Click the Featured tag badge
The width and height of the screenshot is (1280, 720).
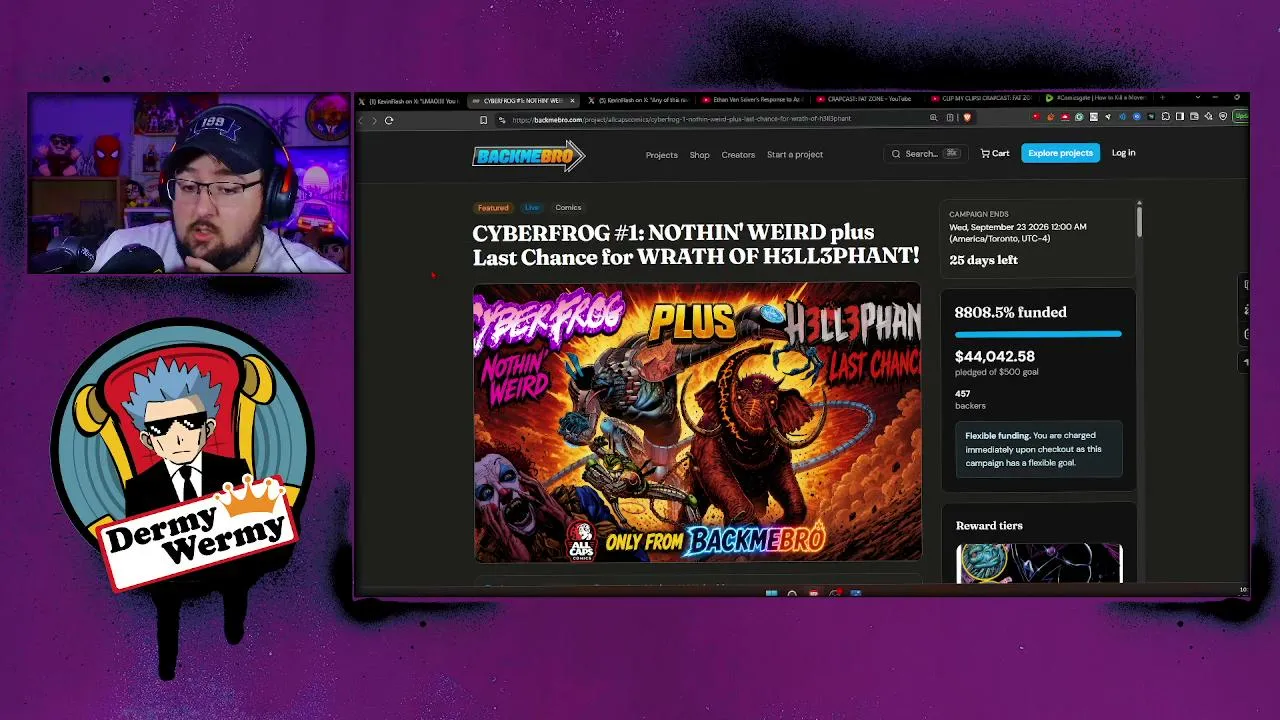[x=492, y=208]
